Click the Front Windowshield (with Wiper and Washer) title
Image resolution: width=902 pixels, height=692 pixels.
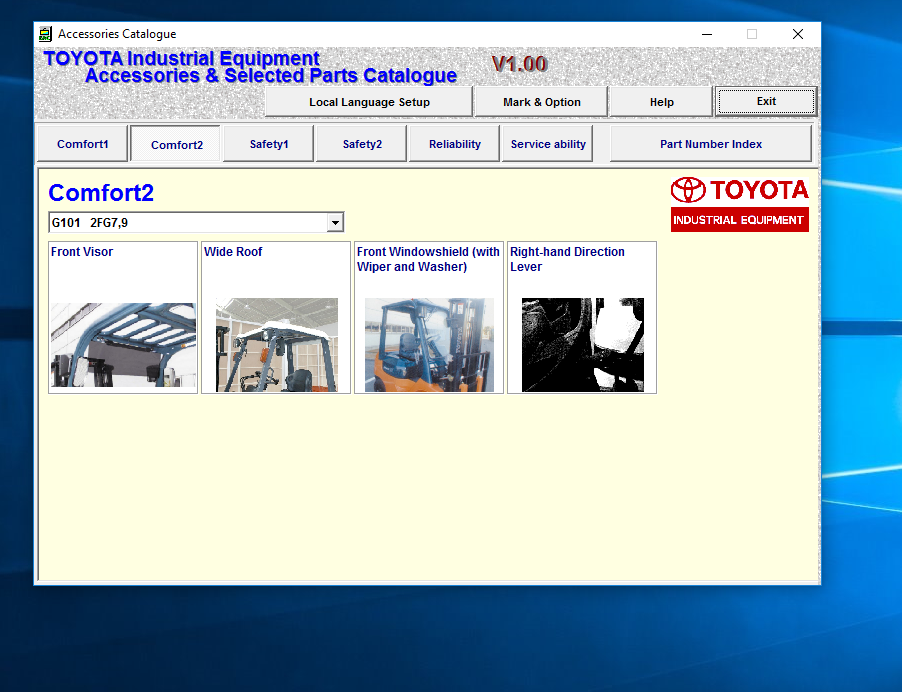point(428,259)
